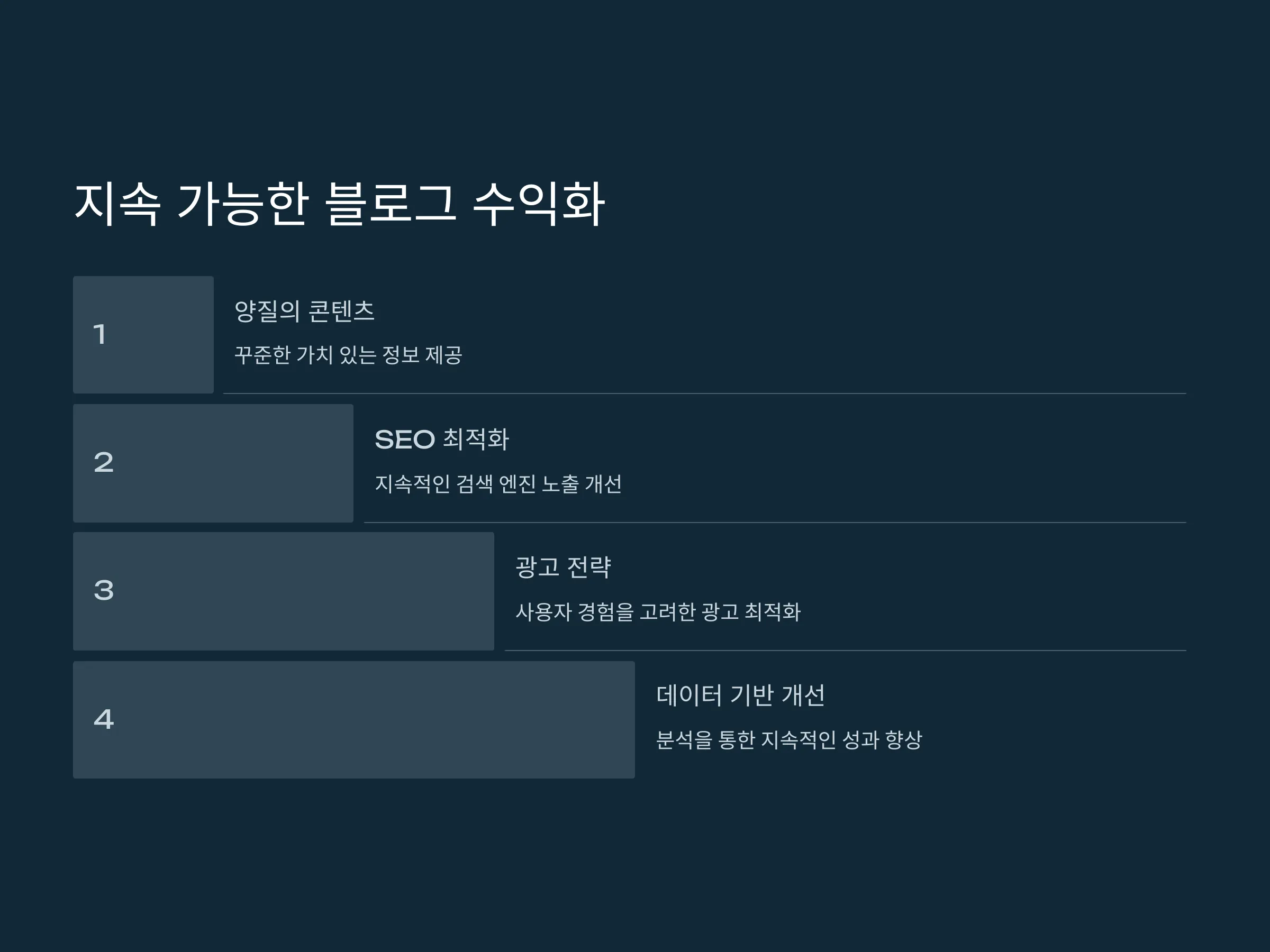This screenshot has height=952, width=1270.
Task: Click the number 2 label
Action: (104, 463)
